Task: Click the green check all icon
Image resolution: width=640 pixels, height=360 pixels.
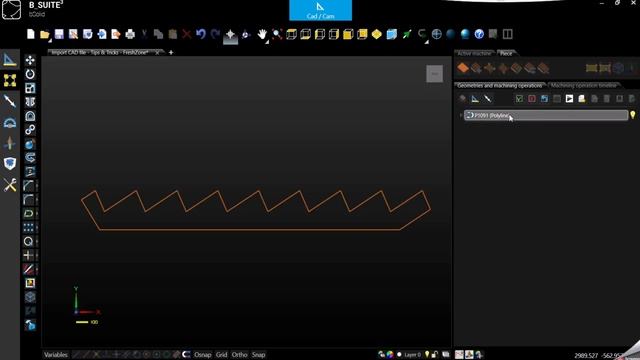Action: (519, 99)
